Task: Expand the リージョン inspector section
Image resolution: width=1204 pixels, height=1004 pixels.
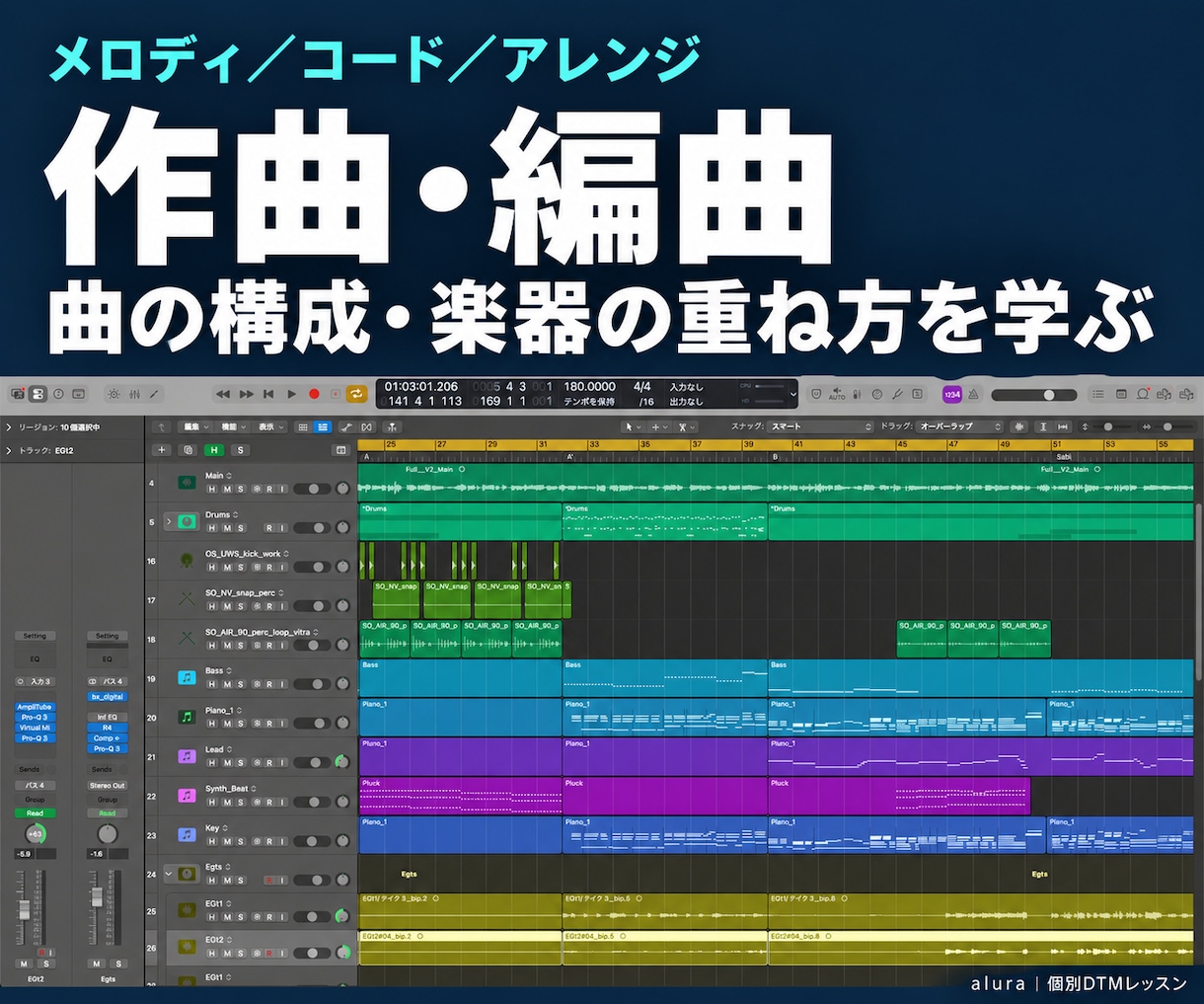Action: 9,427
